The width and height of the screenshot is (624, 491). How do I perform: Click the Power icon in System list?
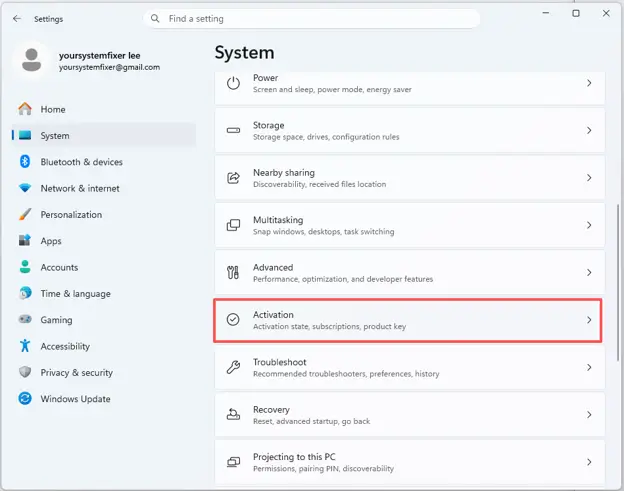coord(233,84)
